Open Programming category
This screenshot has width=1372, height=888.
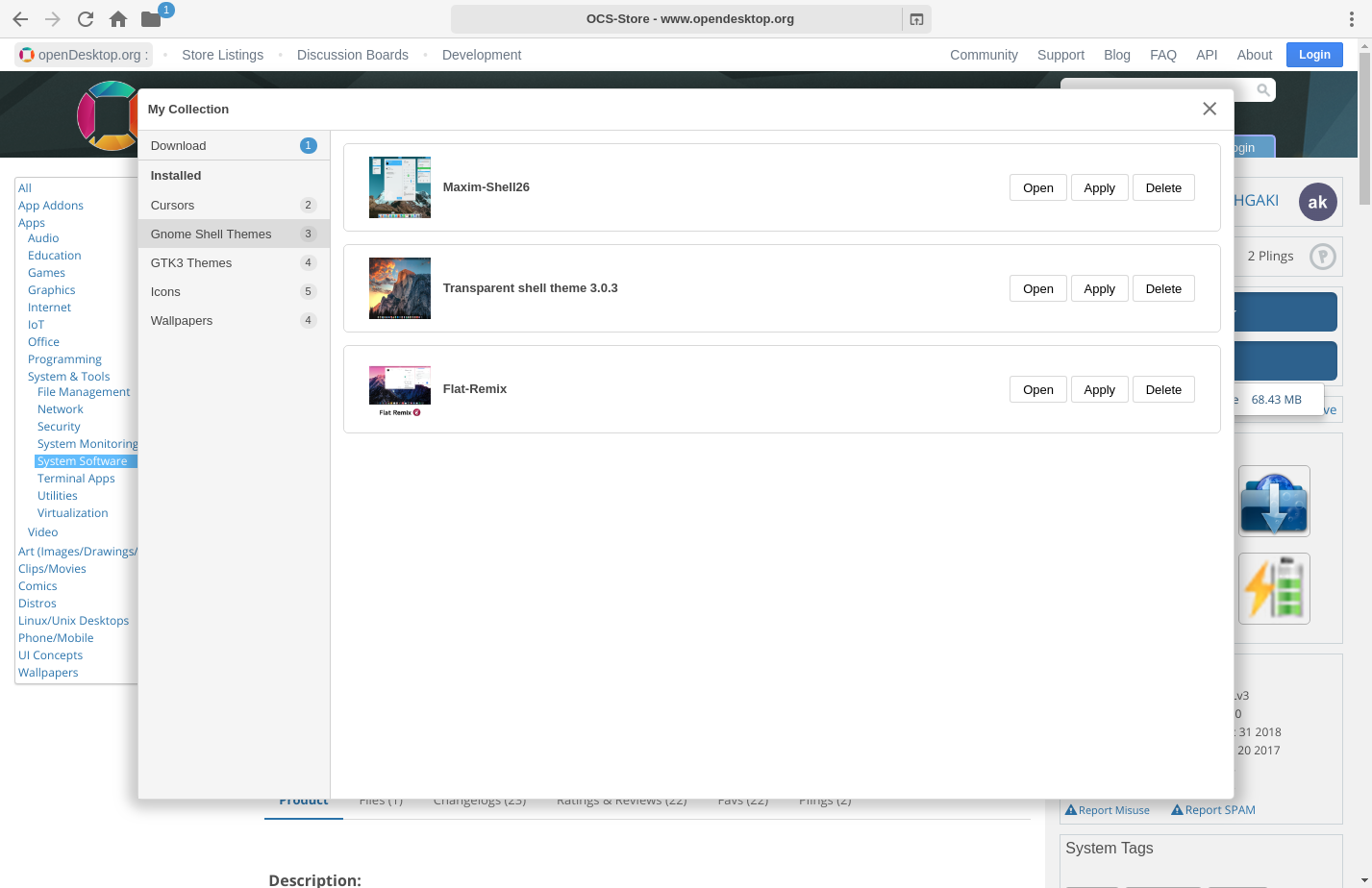pyautogui.click(x=64, y=359)
